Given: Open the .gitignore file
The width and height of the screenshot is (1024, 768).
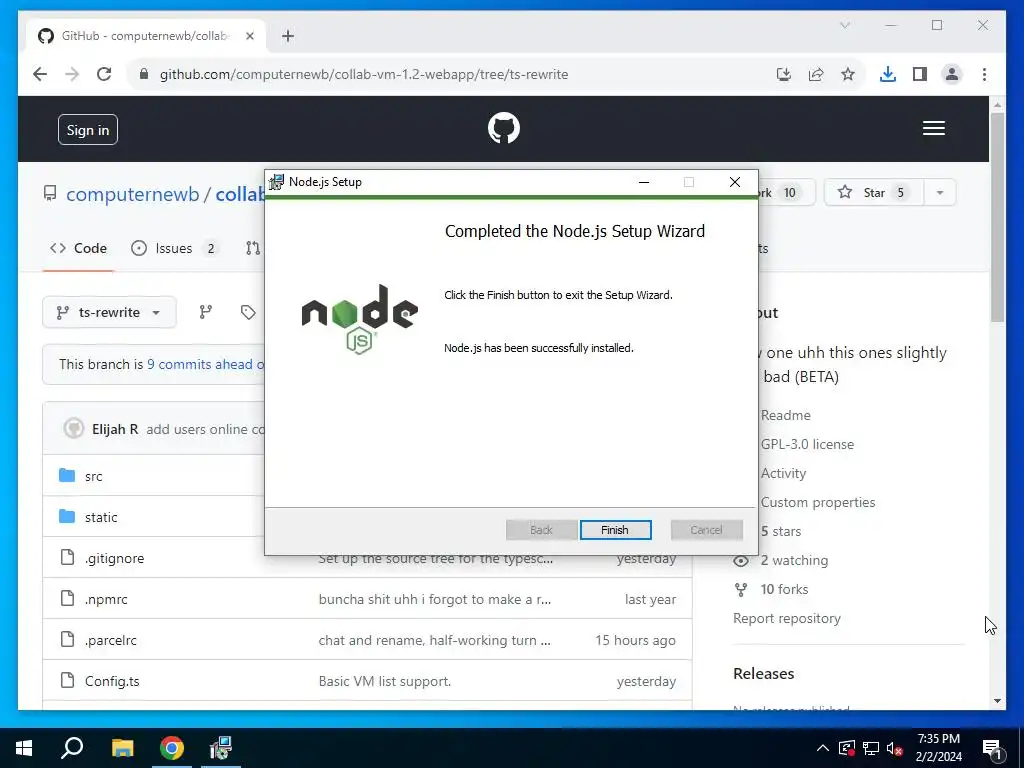Looking at the screenshot, I should coord(114,558).
